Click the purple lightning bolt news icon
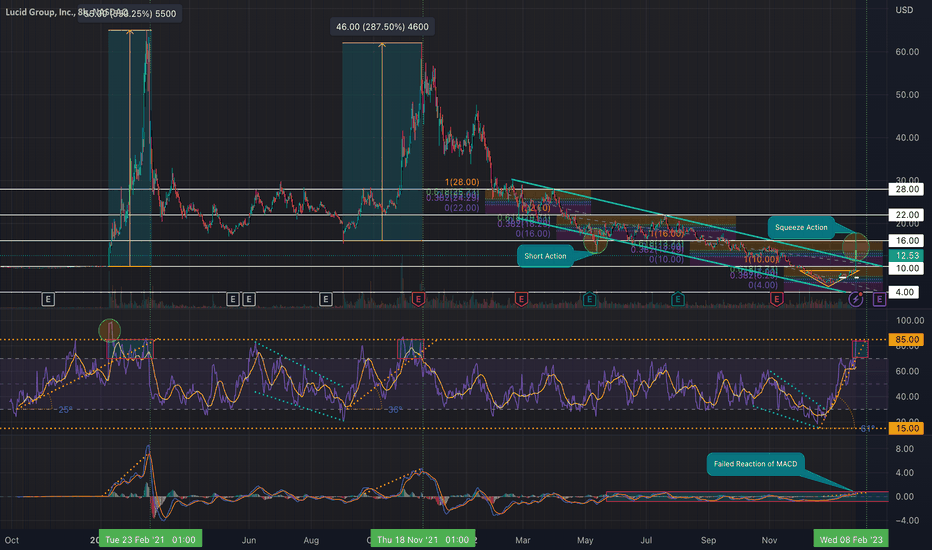The height and width of the screenshot is (550, 932). (x=855, y=299)
